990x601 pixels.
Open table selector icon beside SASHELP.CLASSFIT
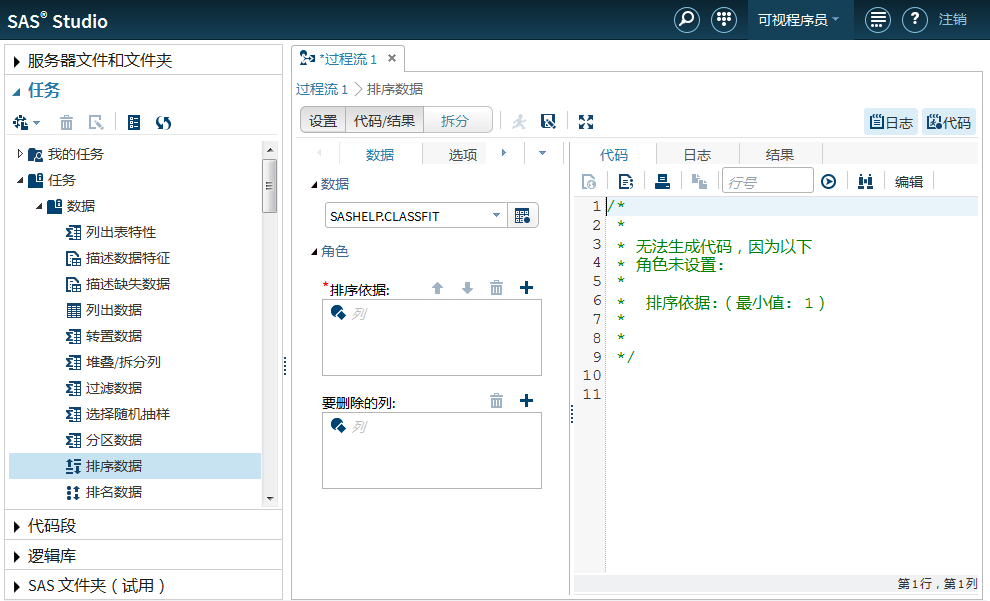tap(523, 216)
